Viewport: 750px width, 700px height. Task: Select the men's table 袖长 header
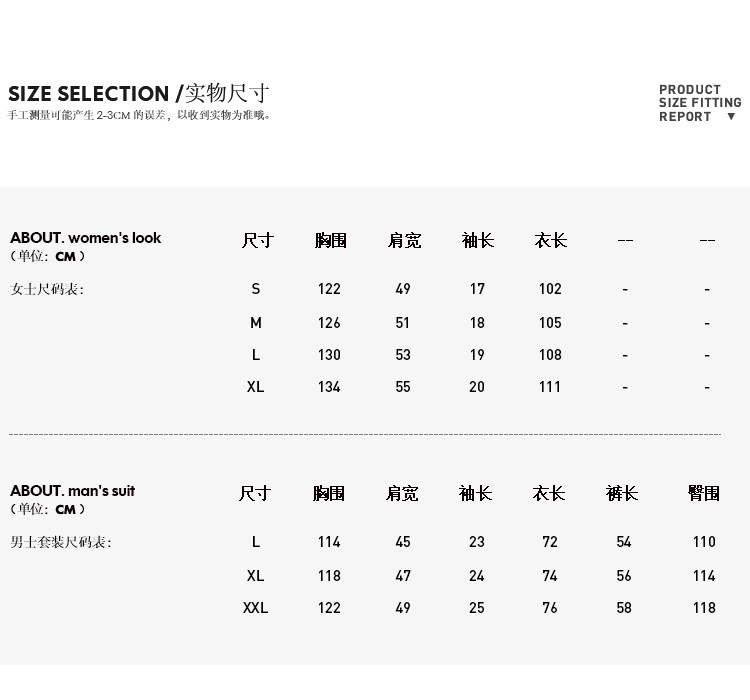click(x=476, y=494)
